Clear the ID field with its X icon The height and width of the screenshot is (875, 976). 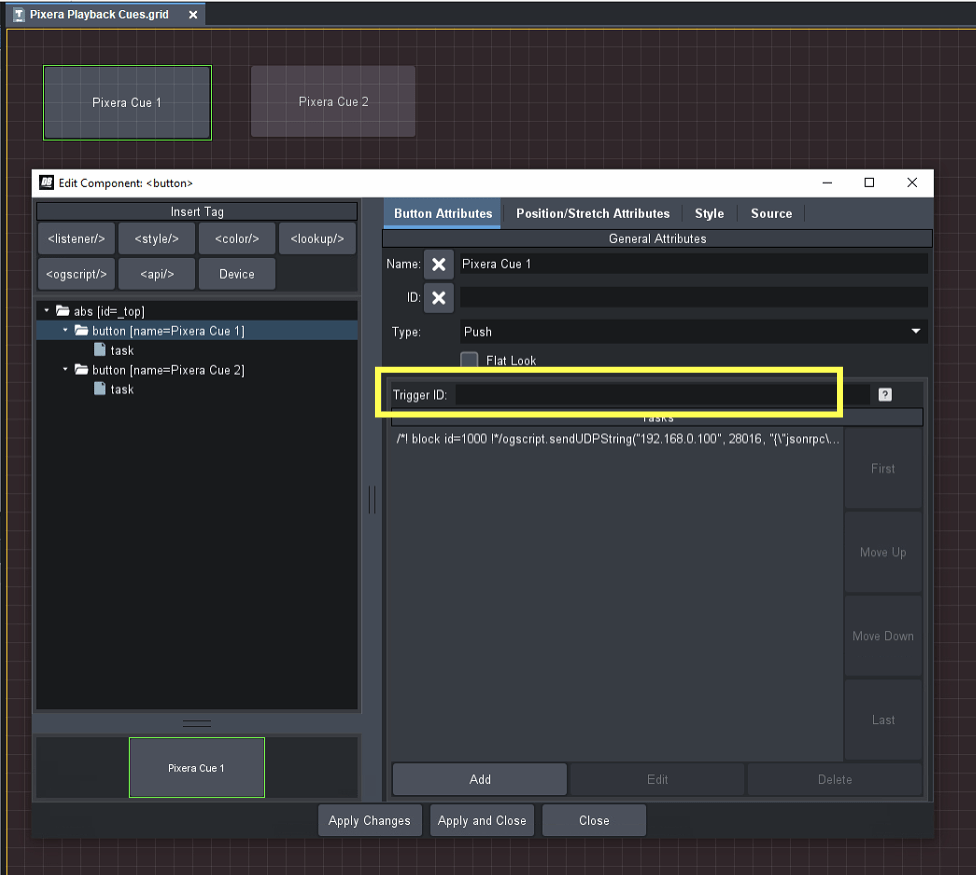tap(438, 297)
